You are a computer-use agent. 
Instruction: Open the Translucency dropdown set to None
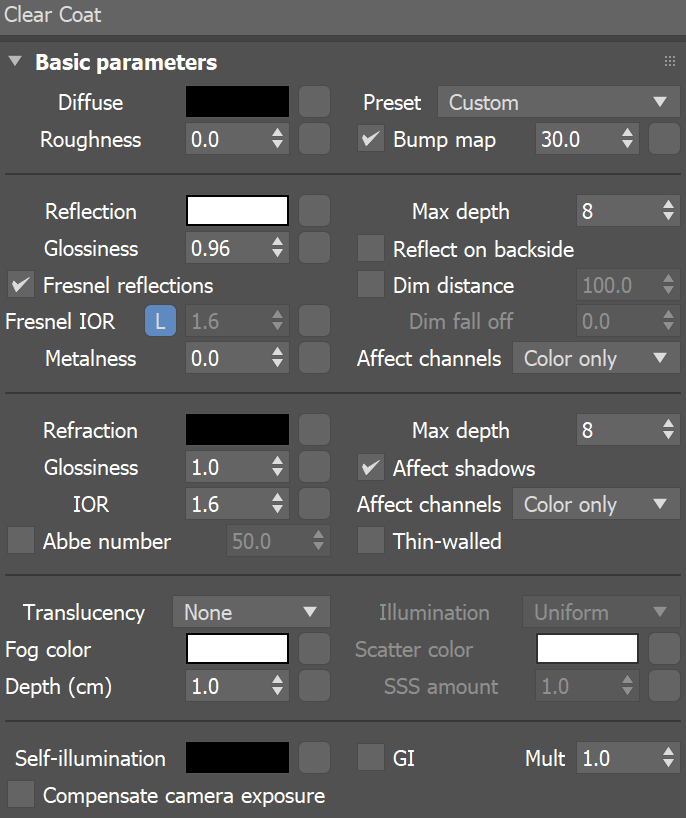tap(251, 611)
